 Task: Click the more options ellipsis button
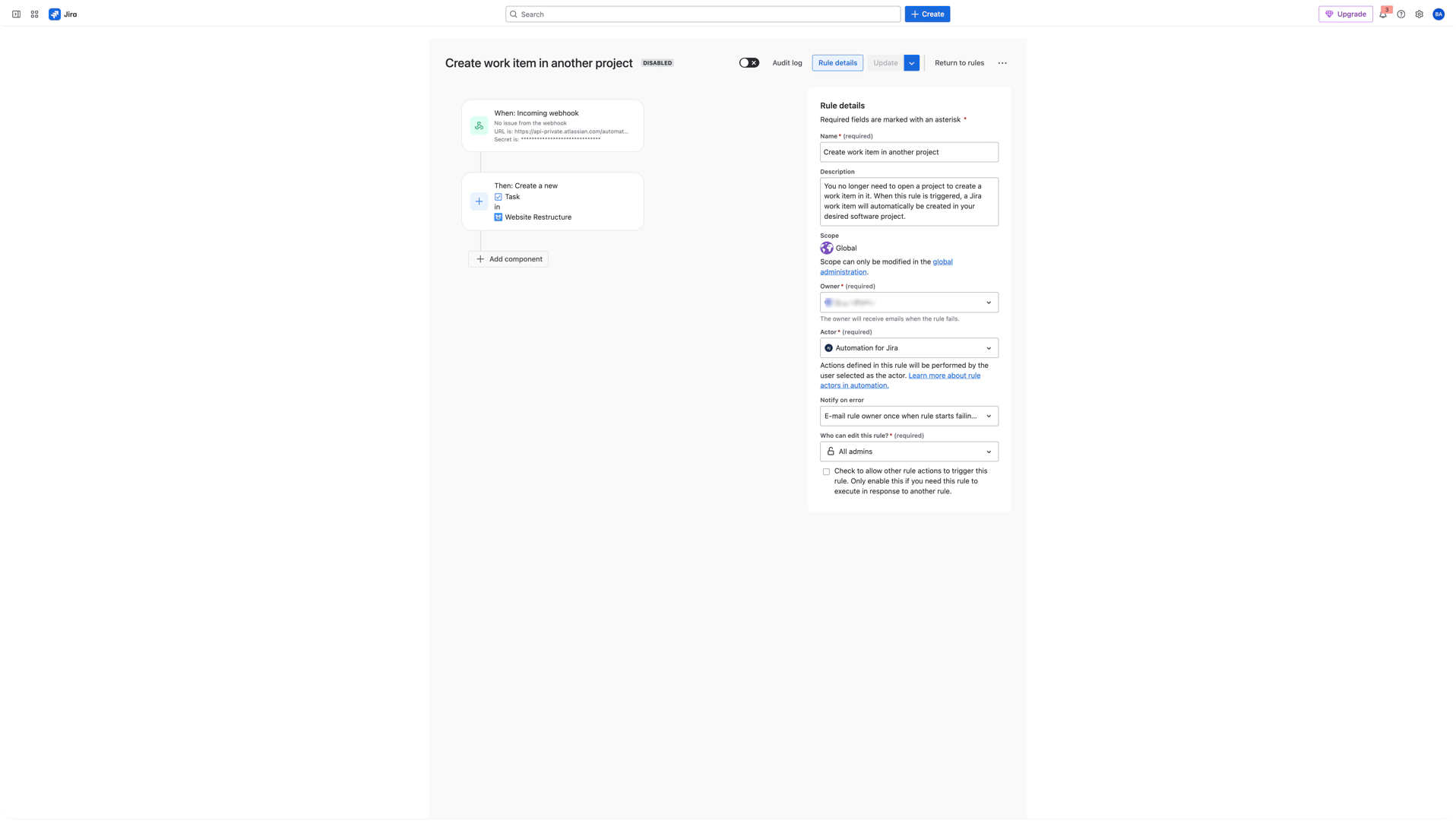point(1002,62)
